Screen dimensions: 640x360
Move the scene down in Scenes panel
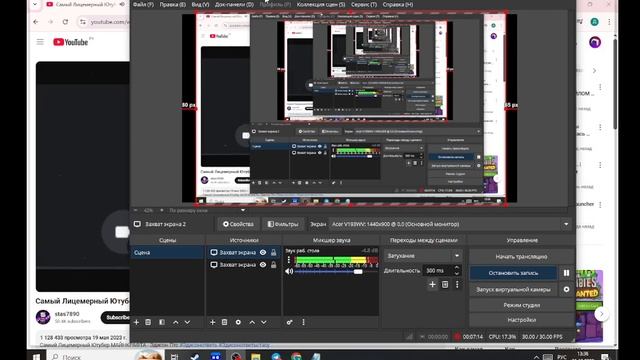tap(187, 322)
